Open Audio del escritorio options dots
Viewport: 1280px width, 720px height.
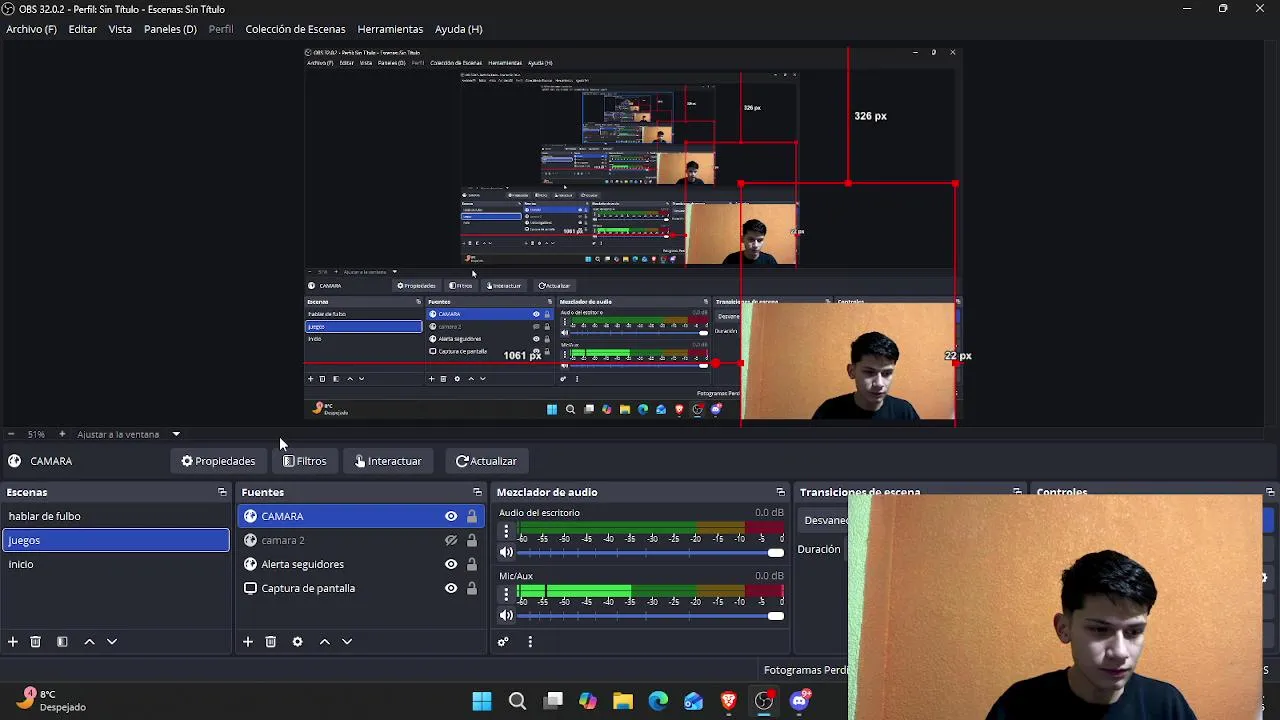click(506, 533)
